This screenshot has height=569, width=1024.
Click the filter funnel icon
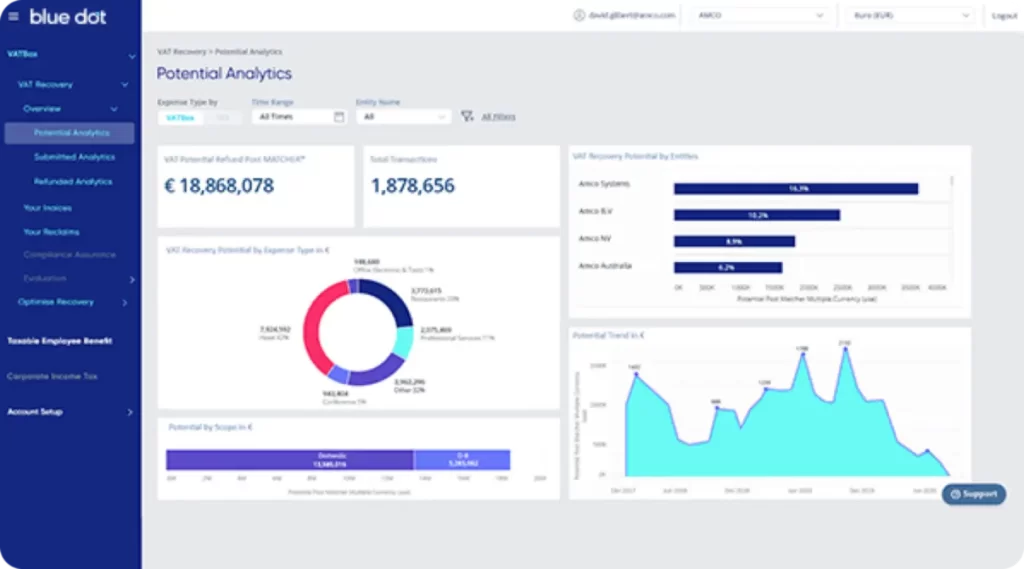coord(467,117)
